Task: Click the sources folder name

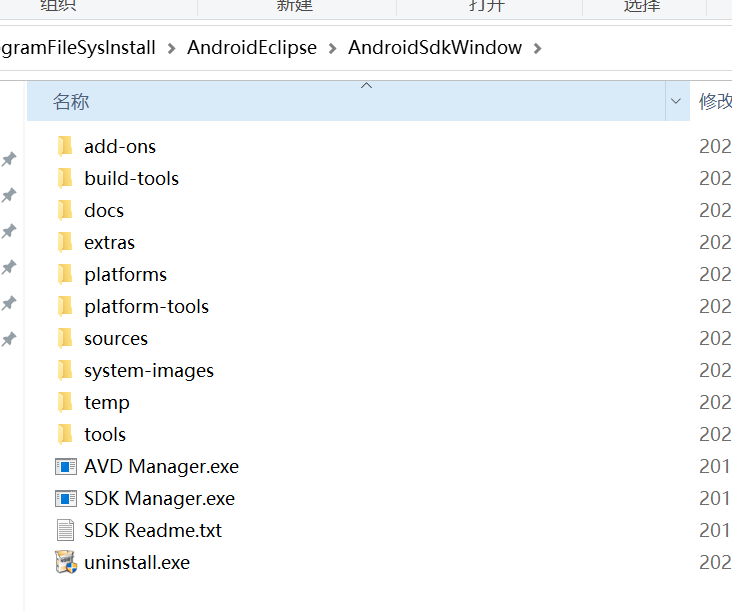Action: coord(116,339)
